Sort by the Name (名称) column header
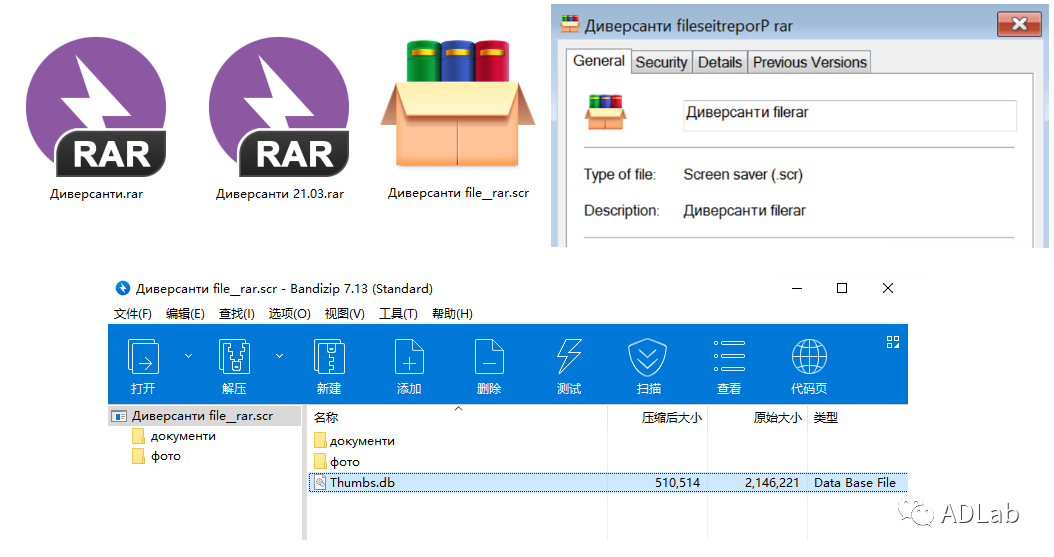 (327, 418)
